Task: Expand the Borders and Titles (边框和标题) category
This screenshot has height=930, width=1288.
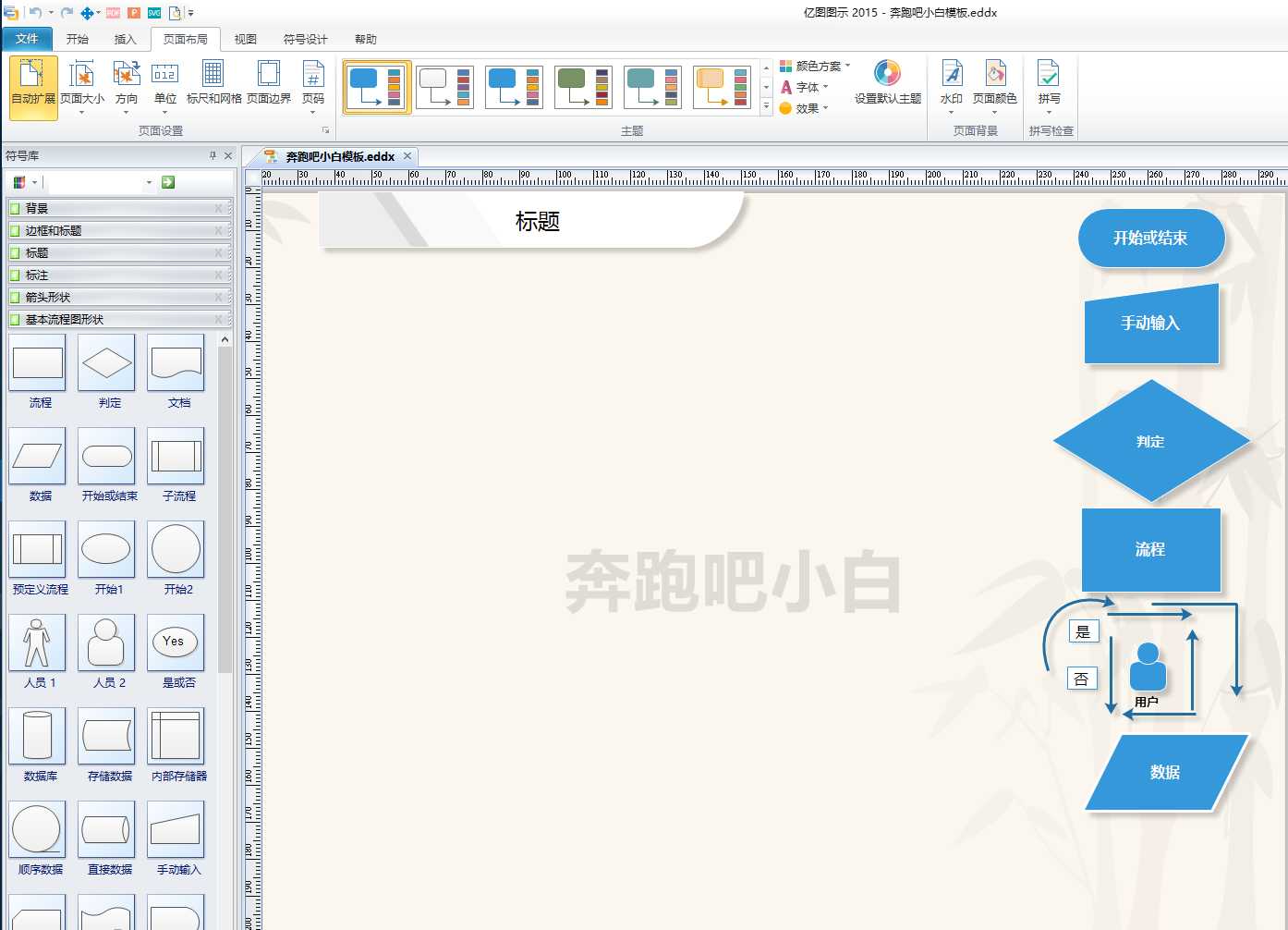Action: (x=119, y=230)
